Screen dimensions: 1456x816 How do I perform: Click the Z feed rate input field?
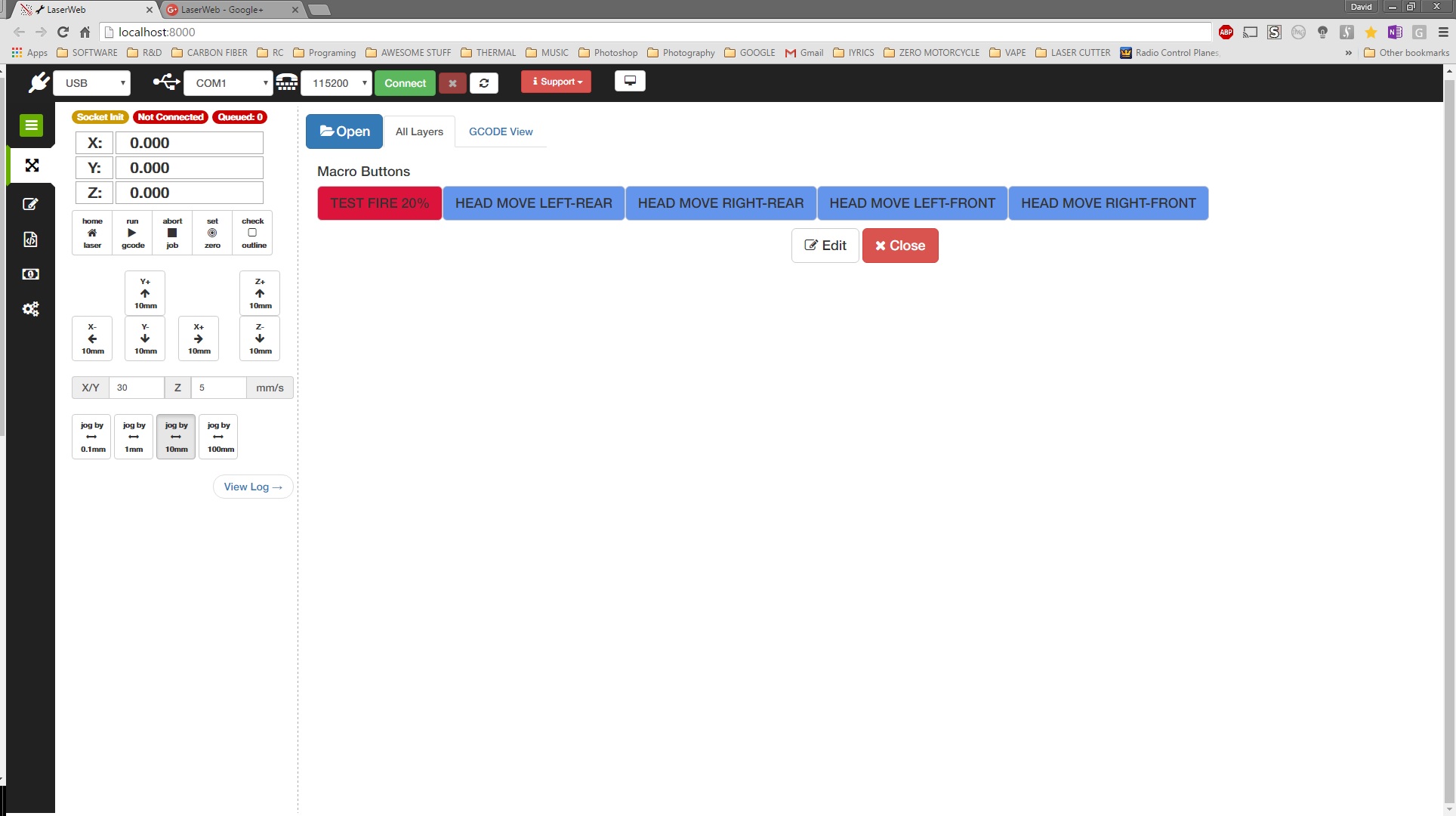[x=219, y=388]
